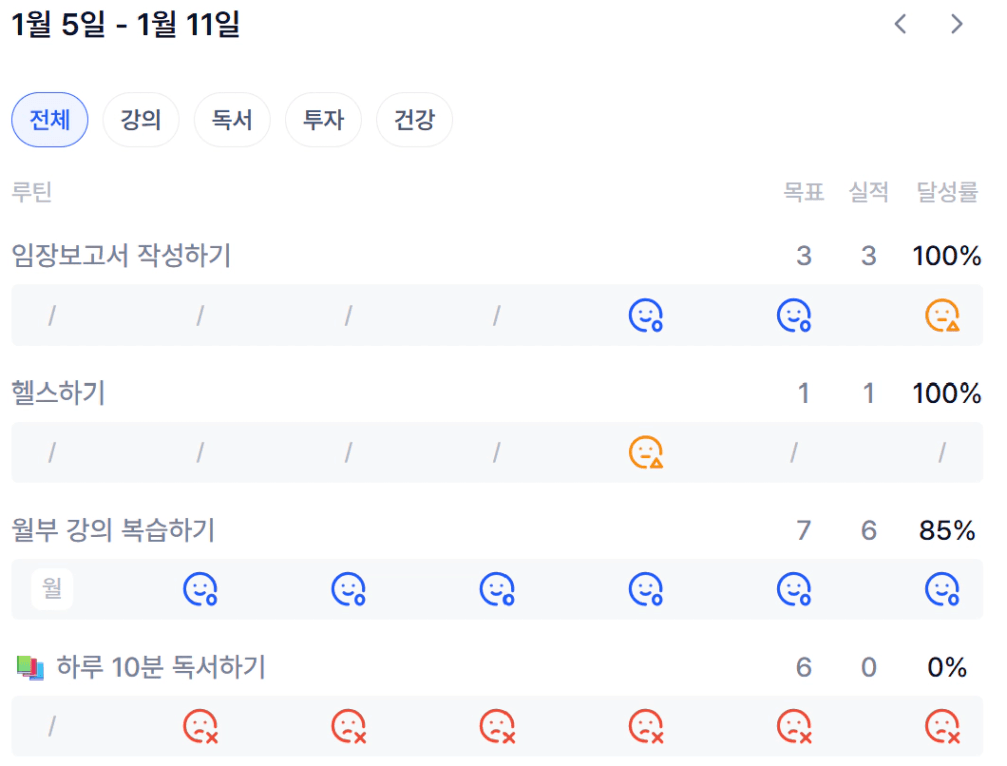This screenshot has width=1007, height=766.
Task: Click the first blue smiley in 임장보고서 row
Action: [645, 316]
